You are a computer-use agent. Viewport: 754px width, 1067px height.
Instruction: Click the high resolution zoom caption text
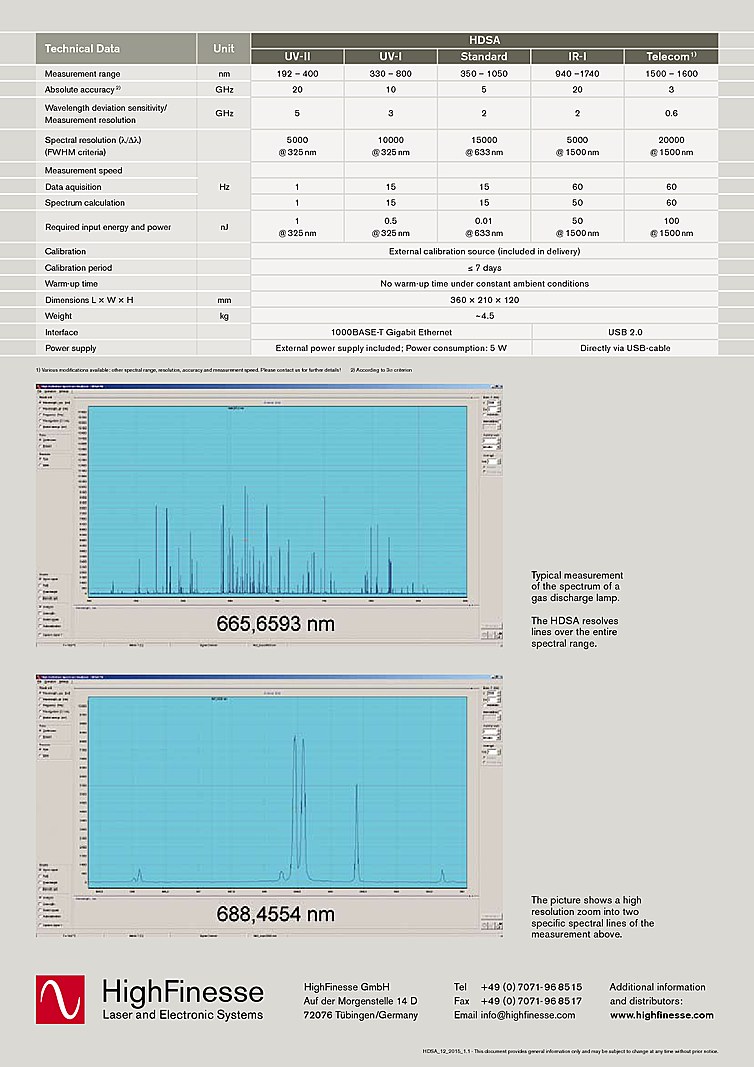point(592,917)
